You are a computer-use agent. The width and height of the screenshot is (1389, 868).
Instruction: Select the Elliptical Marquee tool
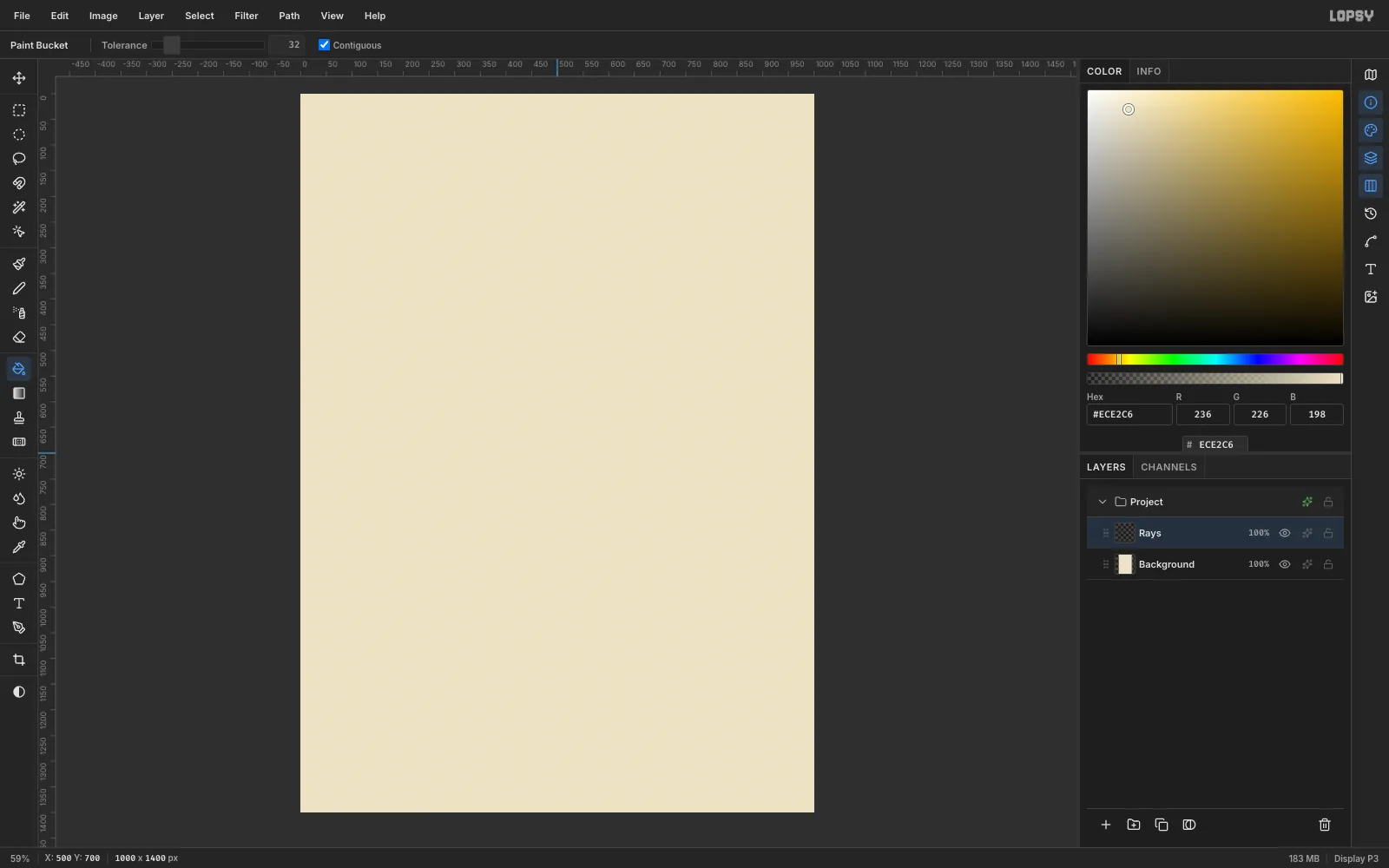(x=19, y=135)
